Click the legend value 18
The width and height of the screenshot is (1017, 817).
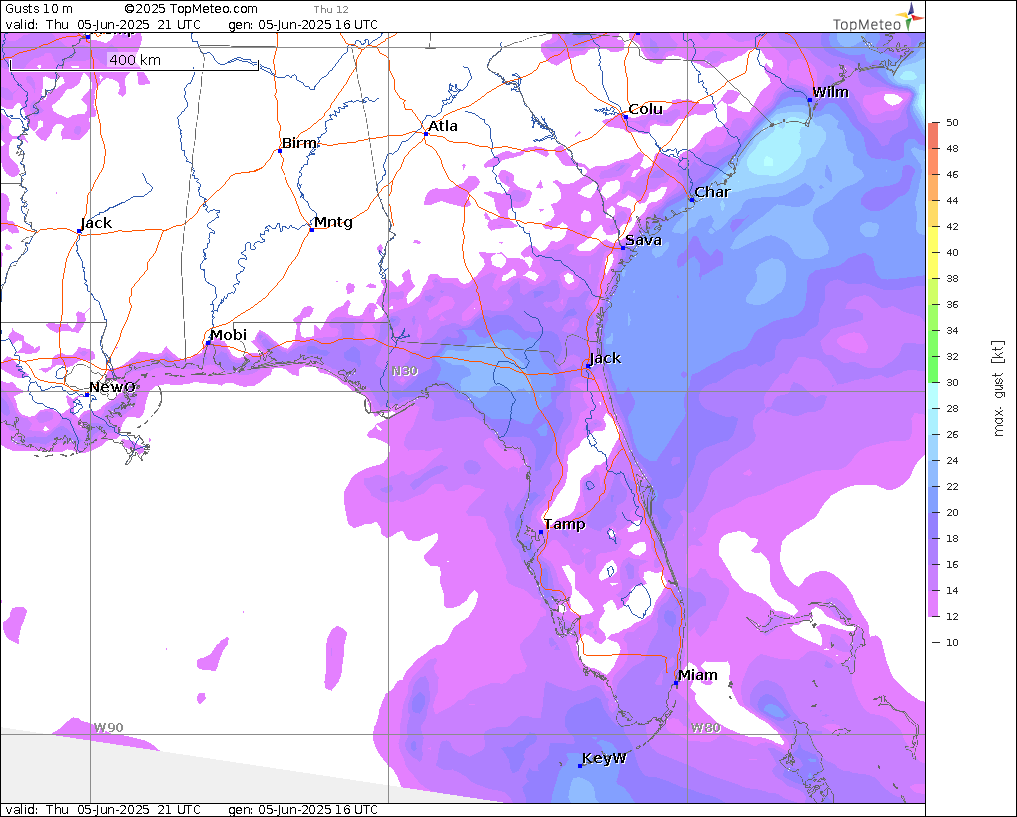tap(952, 538)
